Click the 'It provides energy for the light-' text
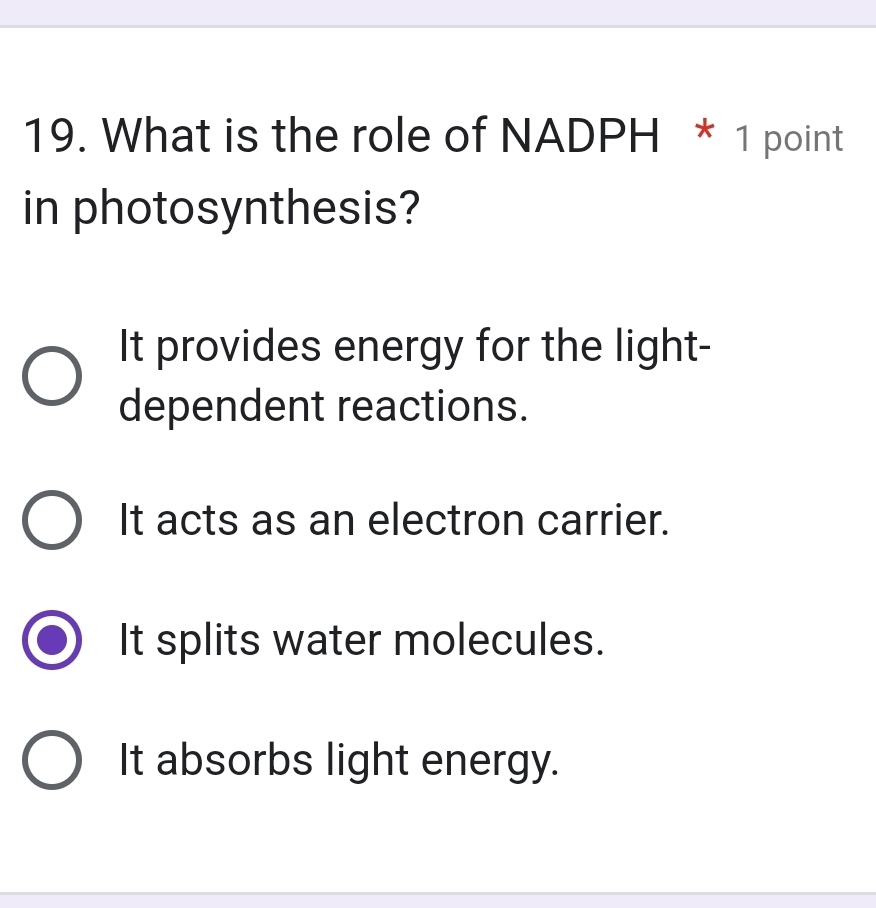The image size is (876, 908). point(415,347)
